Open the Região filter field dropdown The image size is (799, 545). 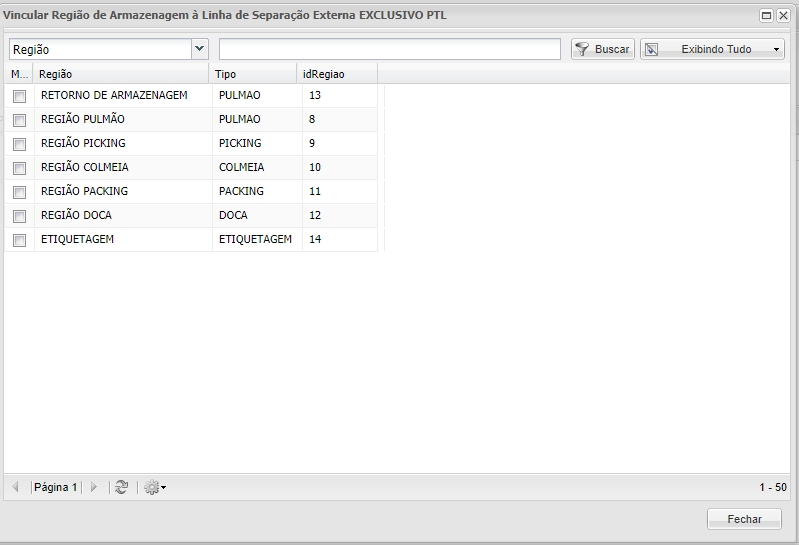click(x=199, y=49)
